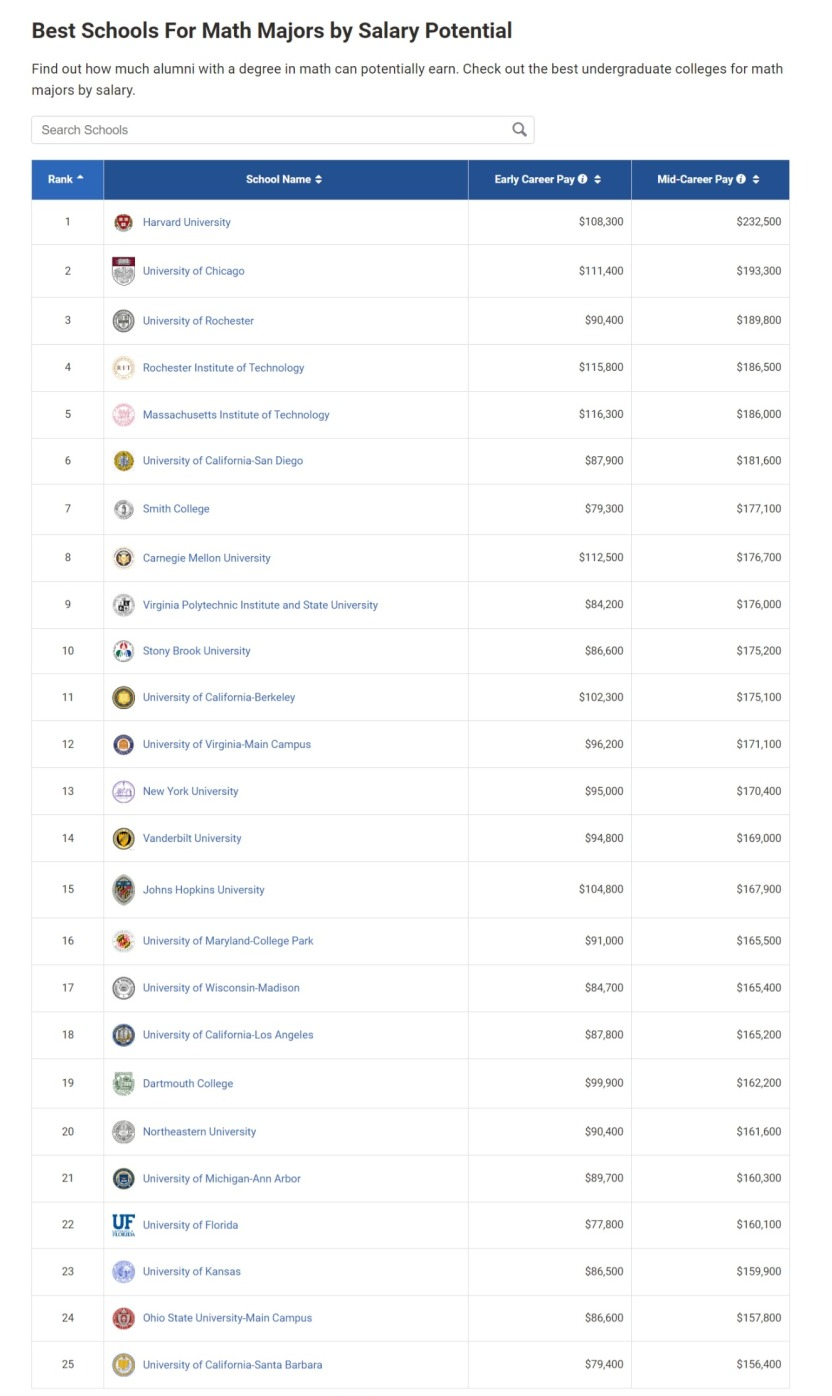The image size is (832, 1396).
Task: Open the Rochester Institute of Technology link
Action: [224, 368]
